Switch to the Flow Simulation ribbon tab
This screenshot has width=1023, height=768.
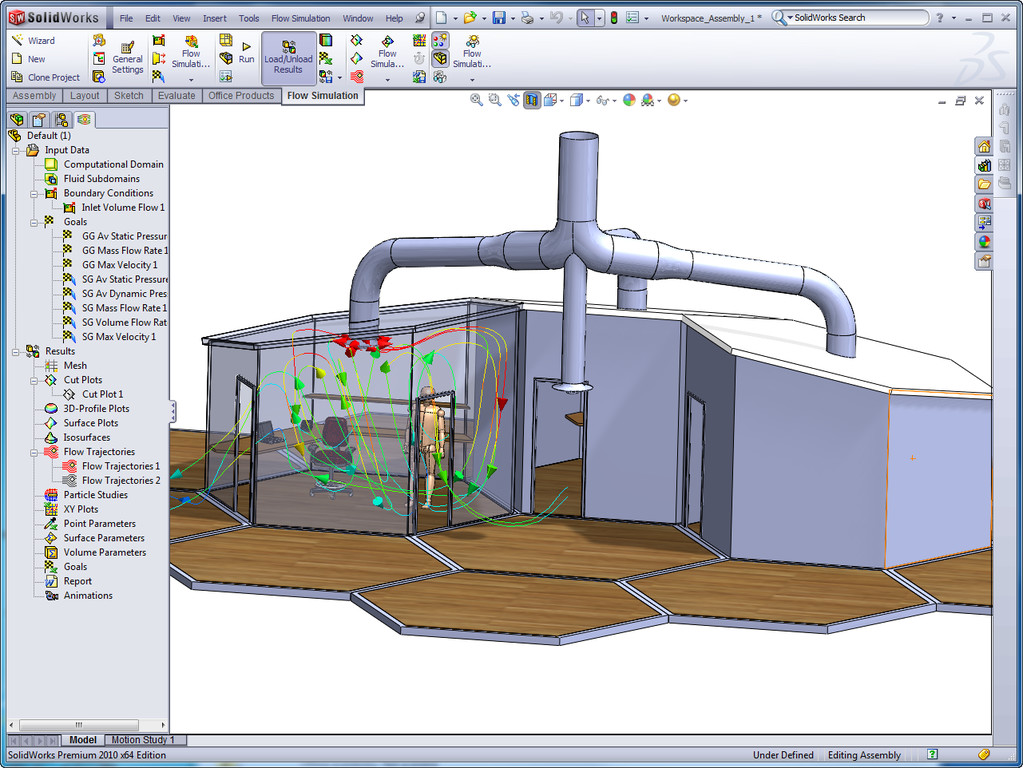pyautogui.click(x=322, y=96)
